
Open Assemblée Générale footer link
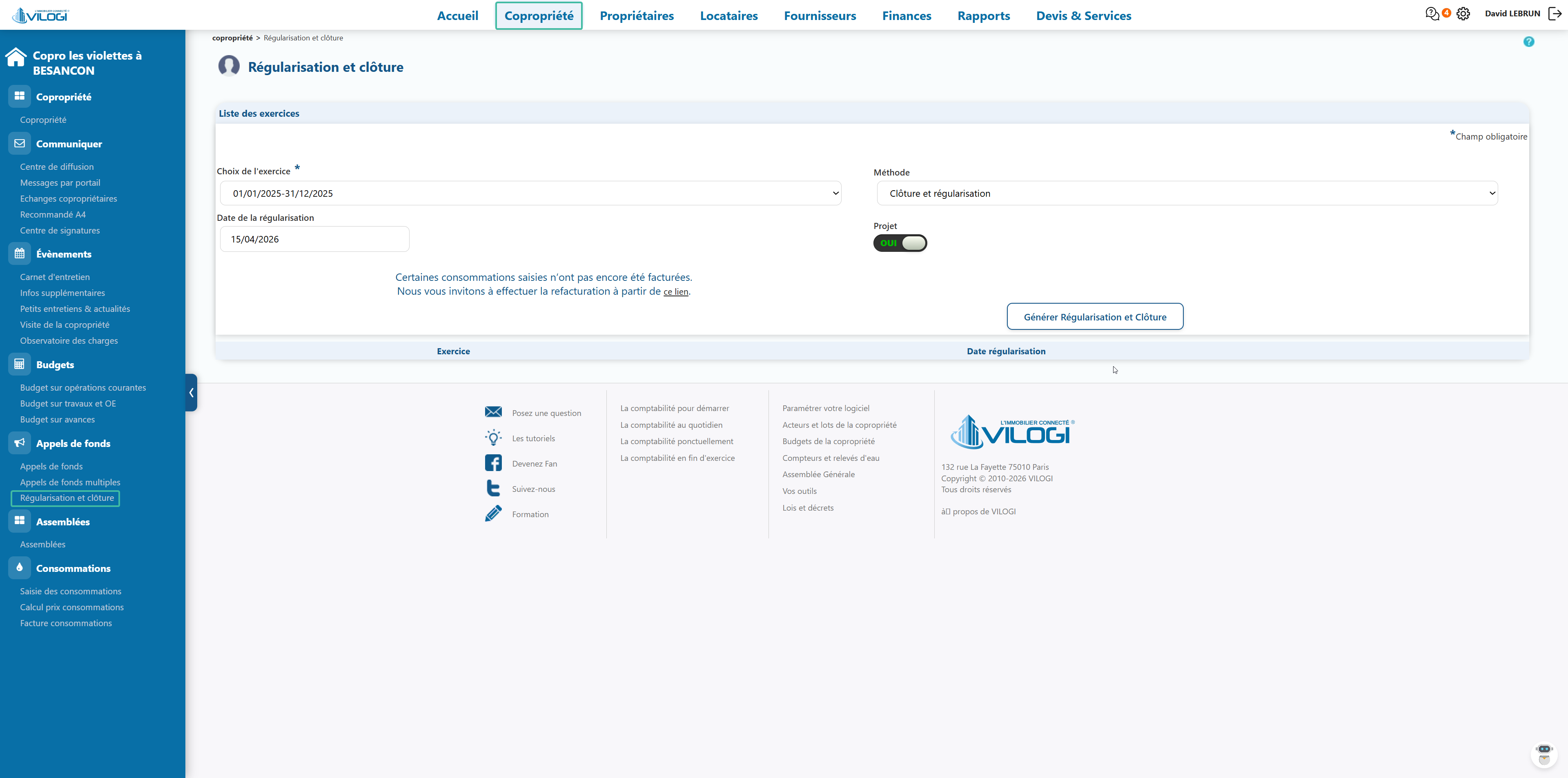pyautogui.click(x=818, y=474)
